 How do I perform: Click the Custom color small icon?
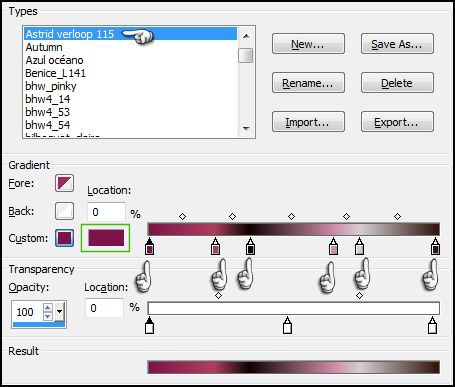(x=64, y=238)
